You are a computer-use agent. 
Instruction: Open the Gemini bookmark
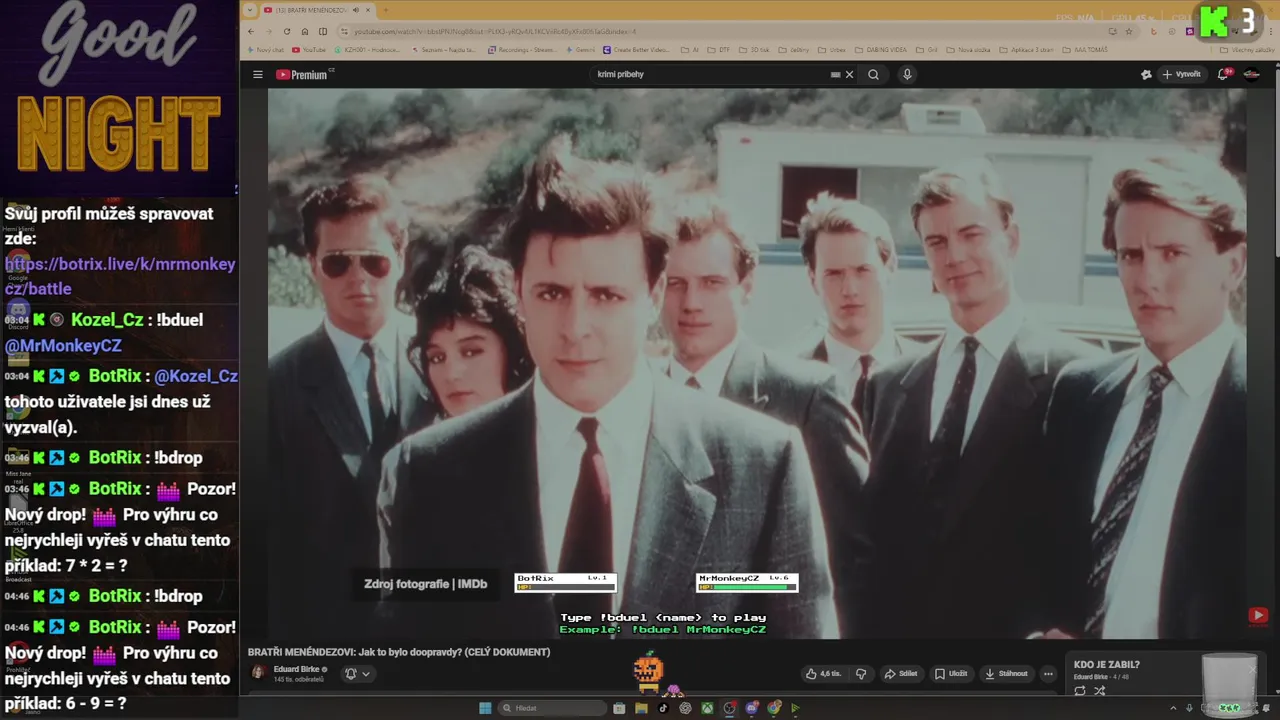coord(581,49)
